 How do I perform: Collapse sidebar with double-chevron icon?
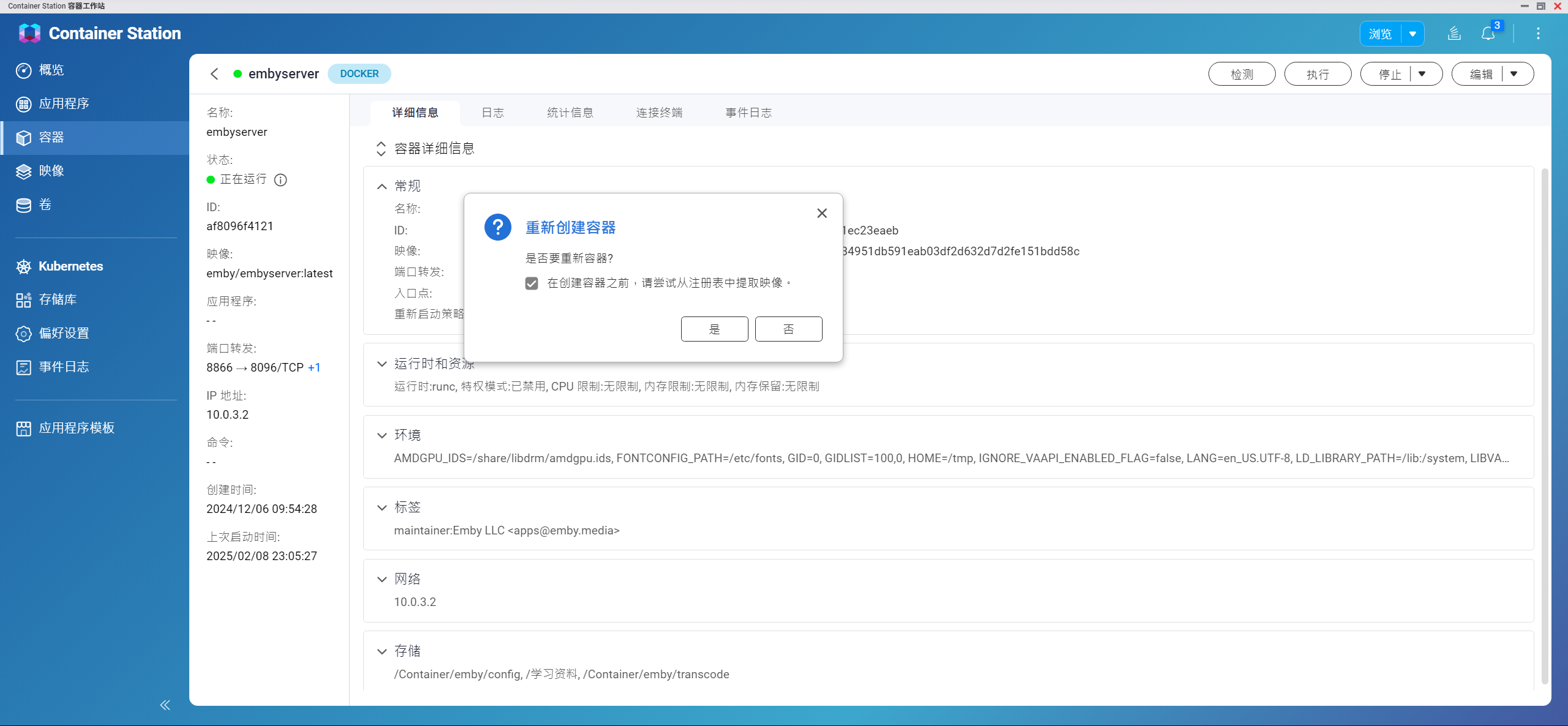165,705
